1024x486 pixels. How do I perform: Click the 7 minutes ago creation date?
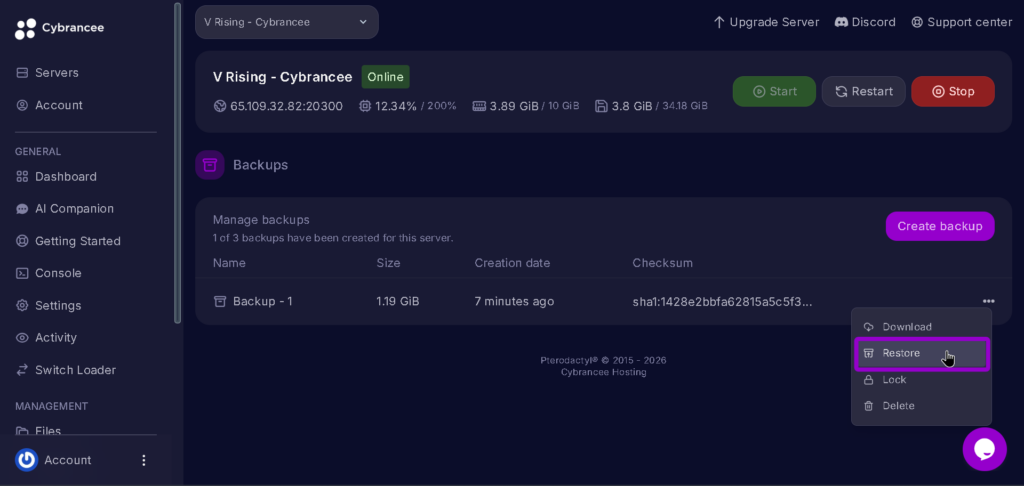pyautogui.click(x=514, y=301)
